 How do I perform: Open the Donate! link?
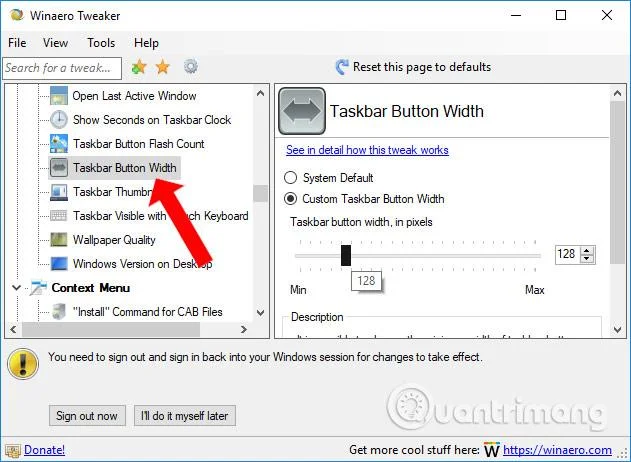(44, 450)
